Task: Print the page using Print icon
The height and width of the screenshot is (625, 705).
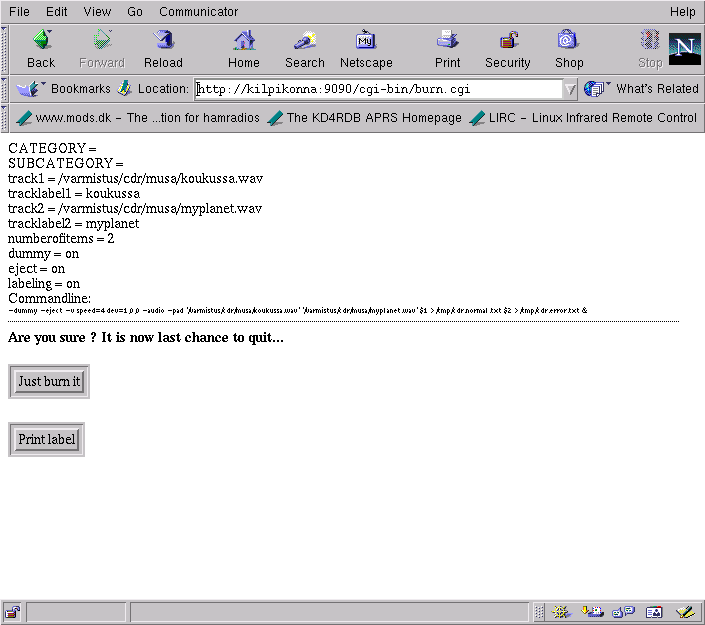Action: tap(447, 48)
